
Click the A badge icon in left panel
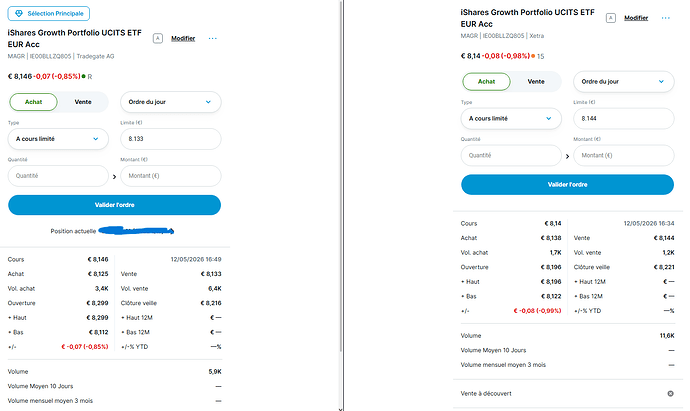pyautogui.click(x=158, y=39)
